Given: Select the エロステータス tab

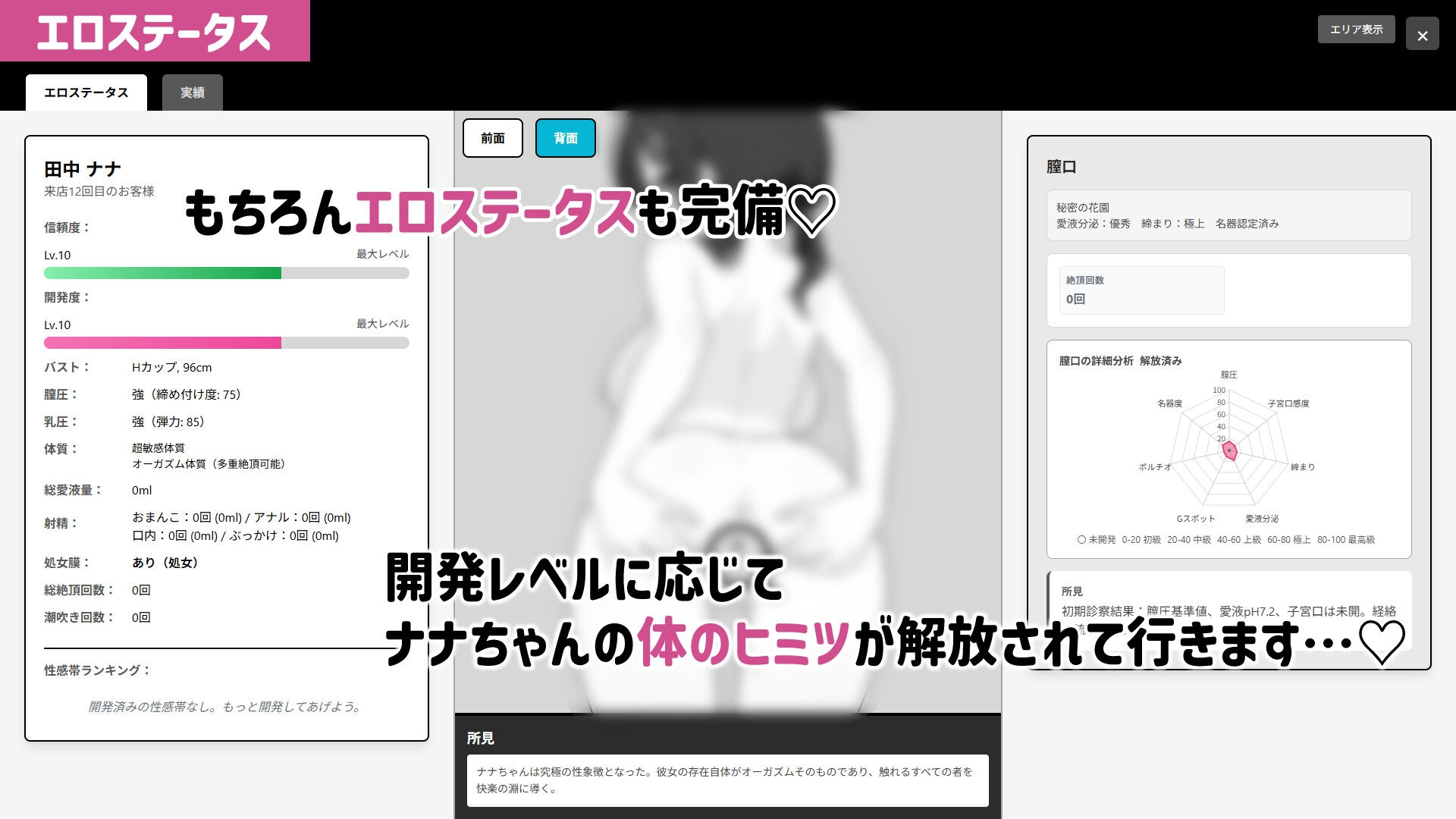Looking at the screenshot, I should pyautogui.click(x=86, y=92).
